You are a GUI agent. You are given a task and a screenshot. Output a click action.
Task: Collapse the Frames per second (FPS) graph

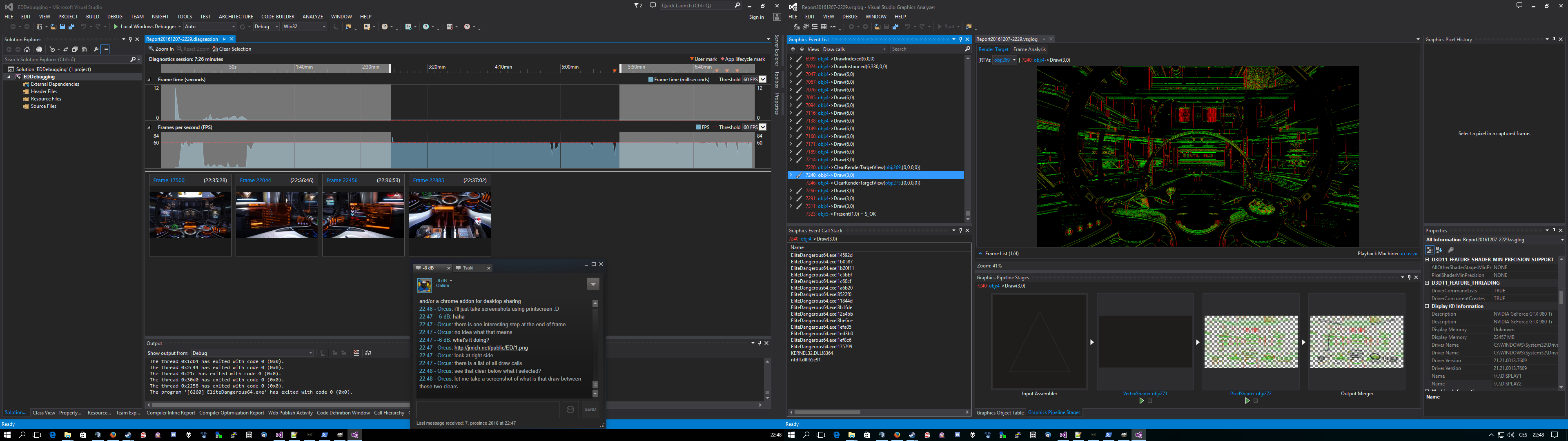click(149, 127)
